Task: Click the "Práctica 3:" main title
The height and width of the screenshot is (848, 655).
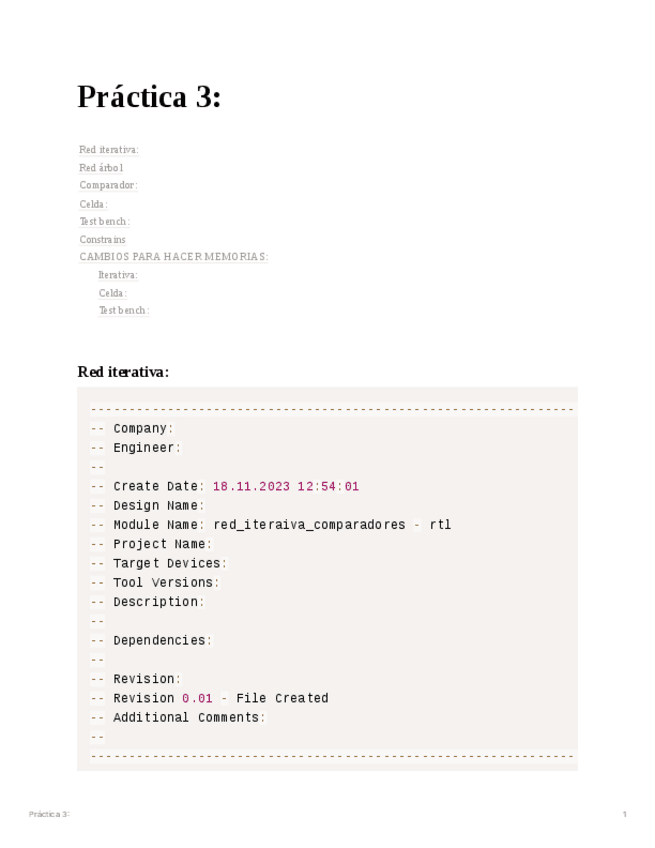Action: pyautogui.click(x=149, y=97)
